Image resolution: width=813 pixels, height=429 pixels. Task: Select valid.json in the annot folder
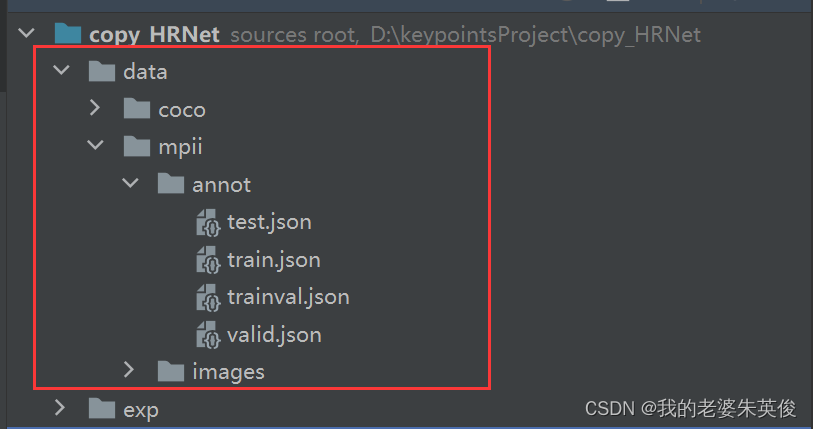tap(274, 335)
